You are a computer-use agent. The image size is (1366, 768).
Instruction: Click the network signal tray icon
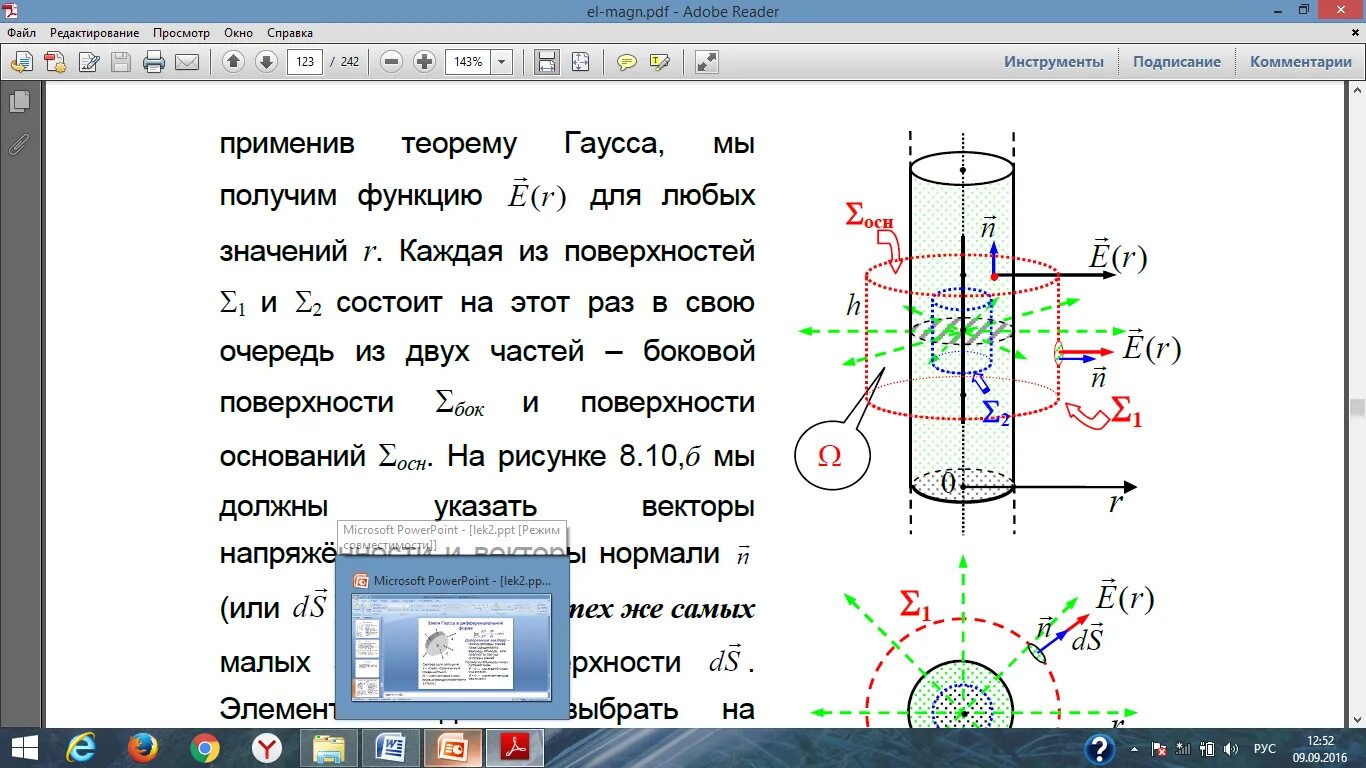click(x=1184, y=748)
